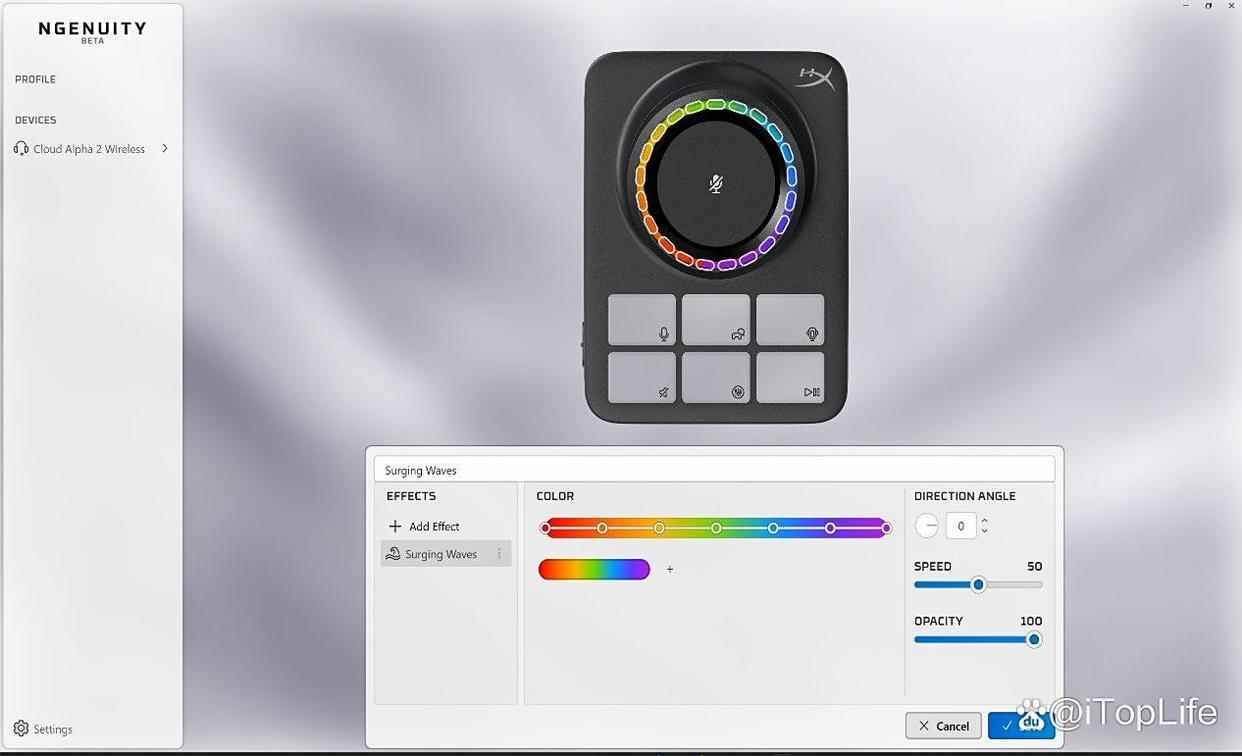Click the microphone key on the device
This screenshot has height=756, width=1242.
(x=642, y=320)
